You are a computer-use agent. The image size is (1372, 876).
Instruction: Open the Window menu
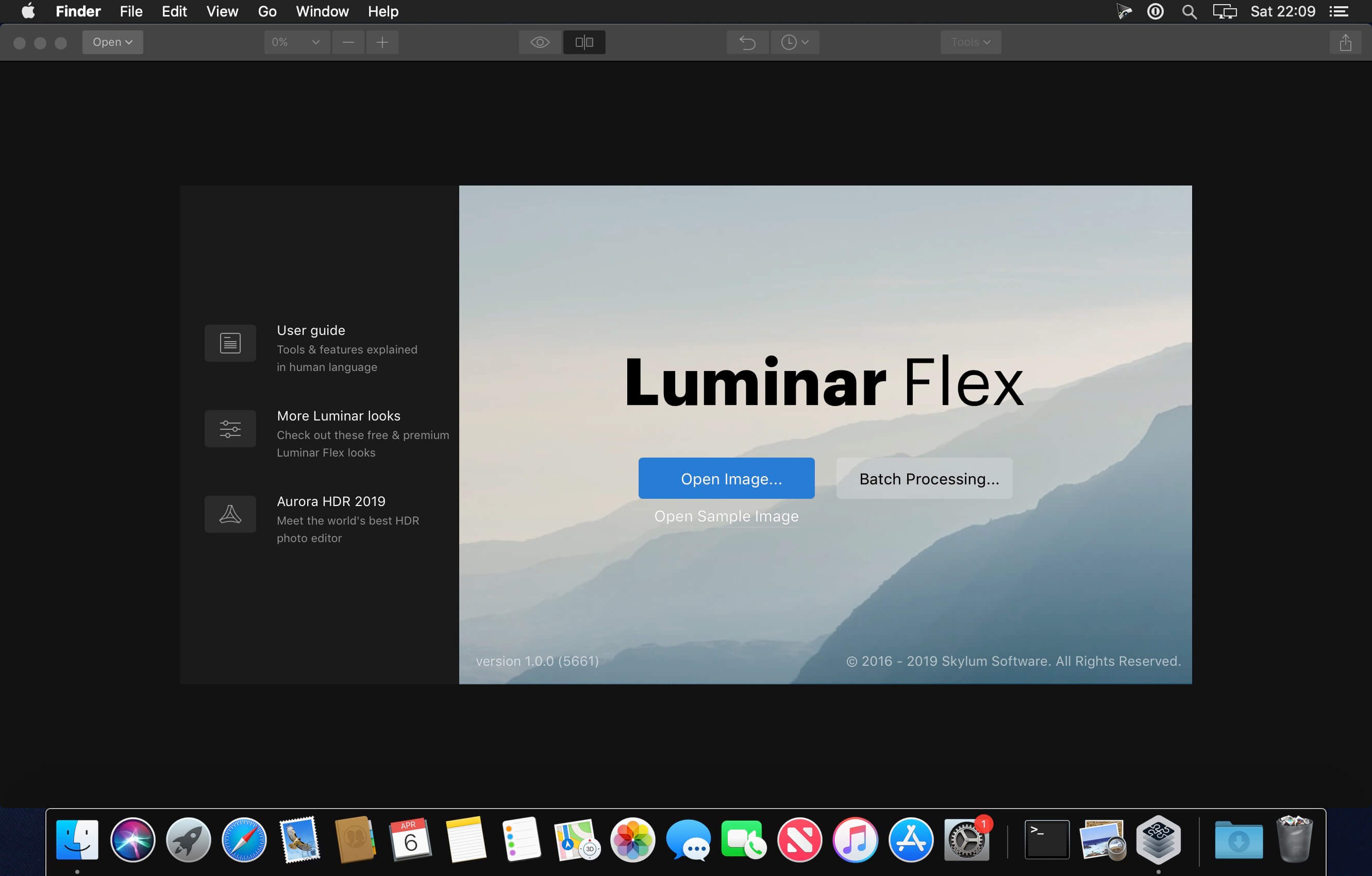tap(322, 11)
